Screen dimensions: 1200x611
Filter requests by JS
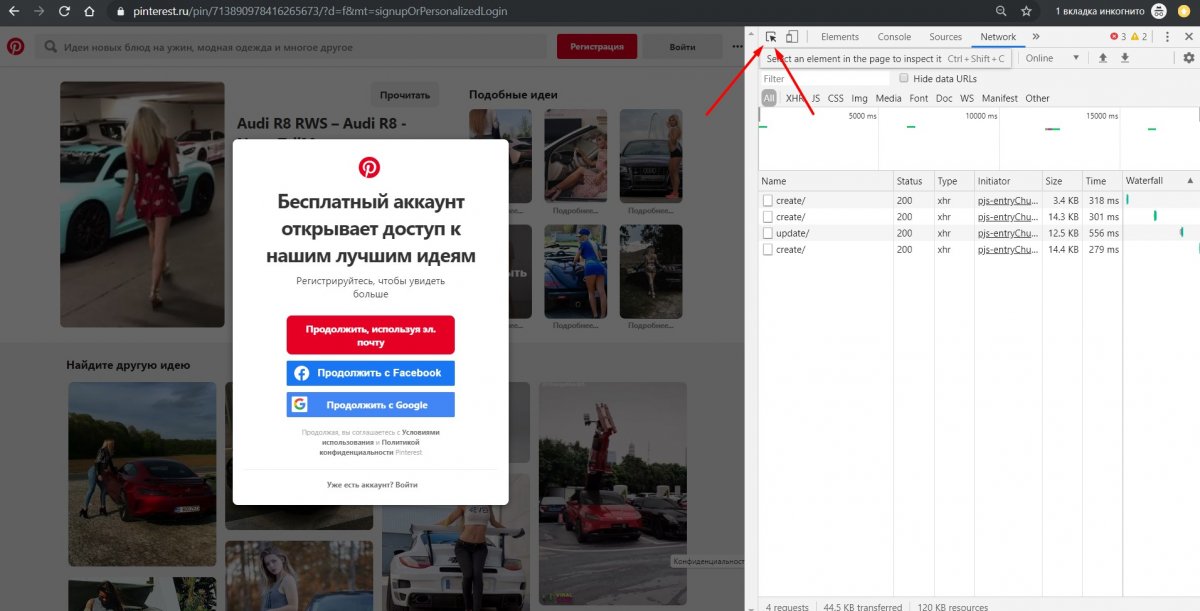tap(816, 98)
